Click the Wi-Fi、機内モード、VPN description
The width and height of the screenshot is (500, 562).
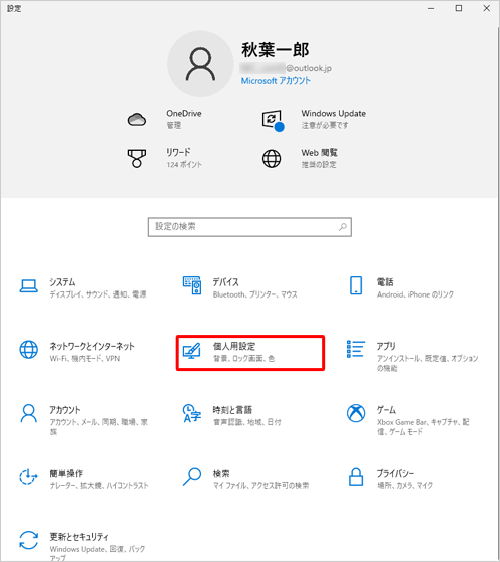(85, 358)
